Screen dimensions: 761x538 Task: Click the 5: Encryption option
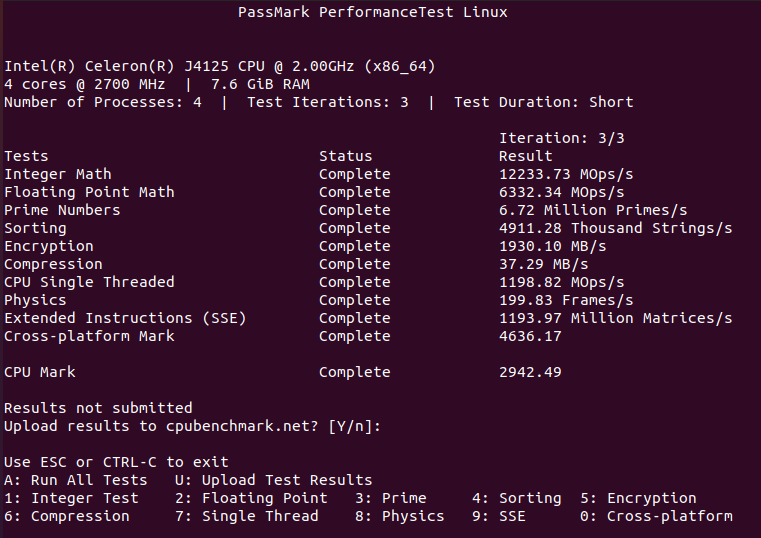(638, 498)
